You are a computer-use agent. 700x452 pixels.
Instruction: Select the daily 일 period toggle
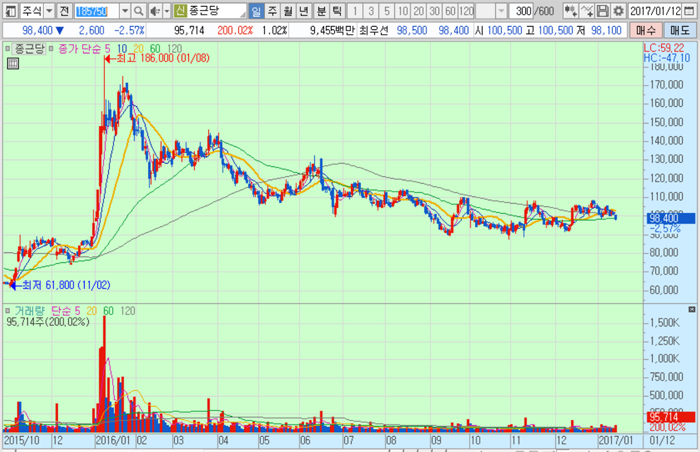[x=257, y=11]
